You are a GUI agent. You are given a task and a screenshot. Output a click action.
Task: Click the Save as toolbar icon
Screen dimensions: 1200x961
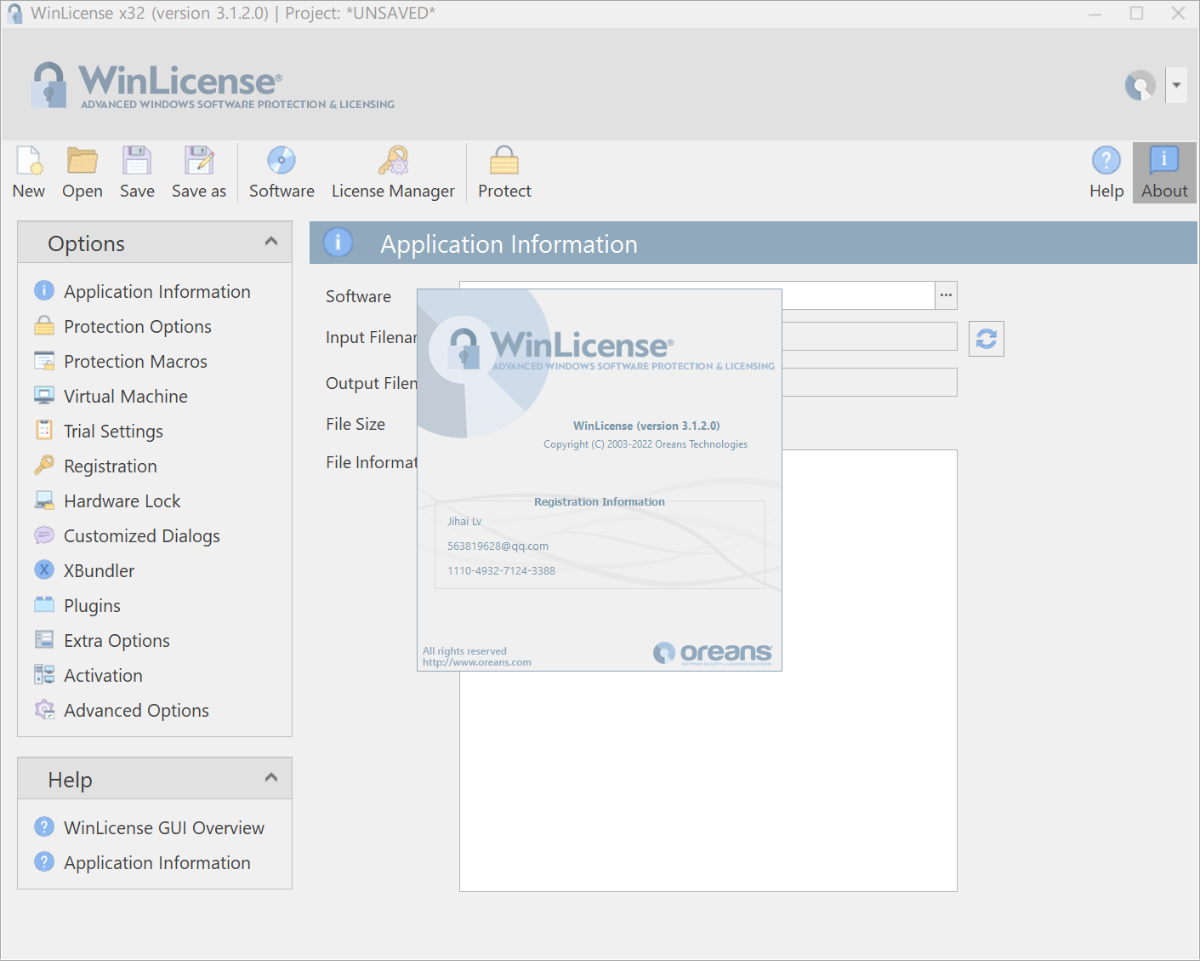[199, 161]
